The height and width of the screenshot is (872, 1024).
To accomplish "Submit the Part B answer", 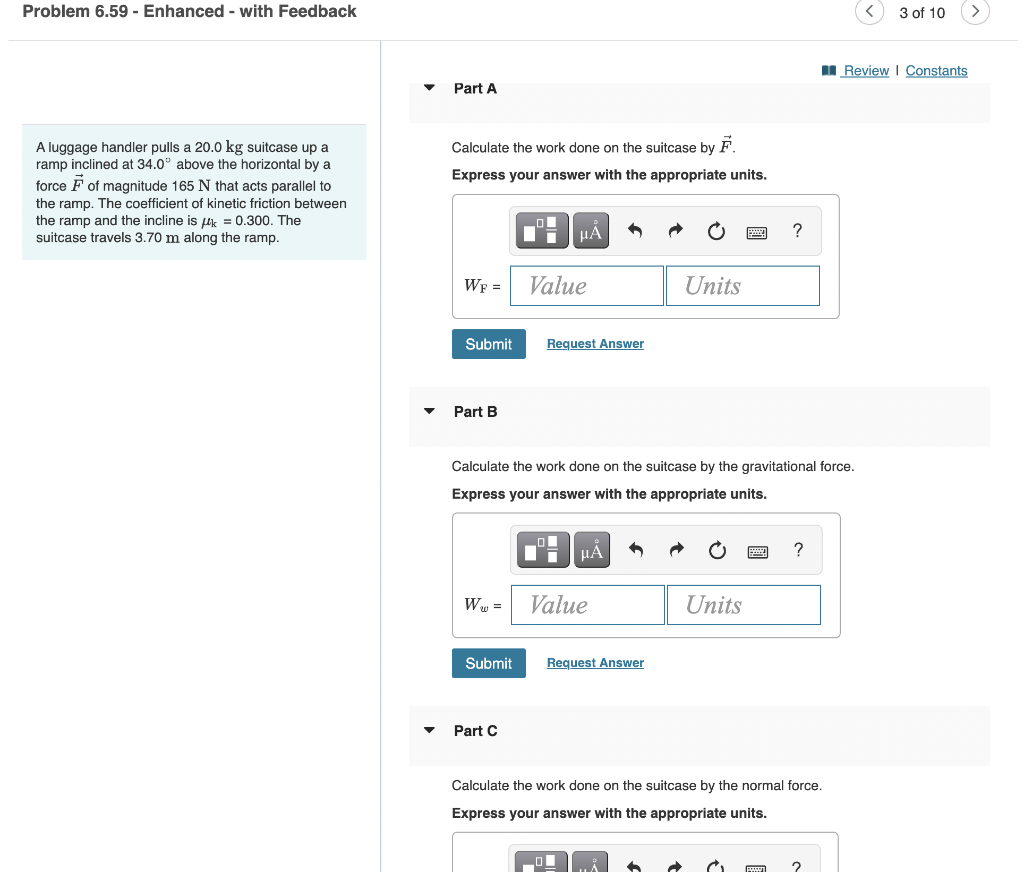I will coord(488,663).
